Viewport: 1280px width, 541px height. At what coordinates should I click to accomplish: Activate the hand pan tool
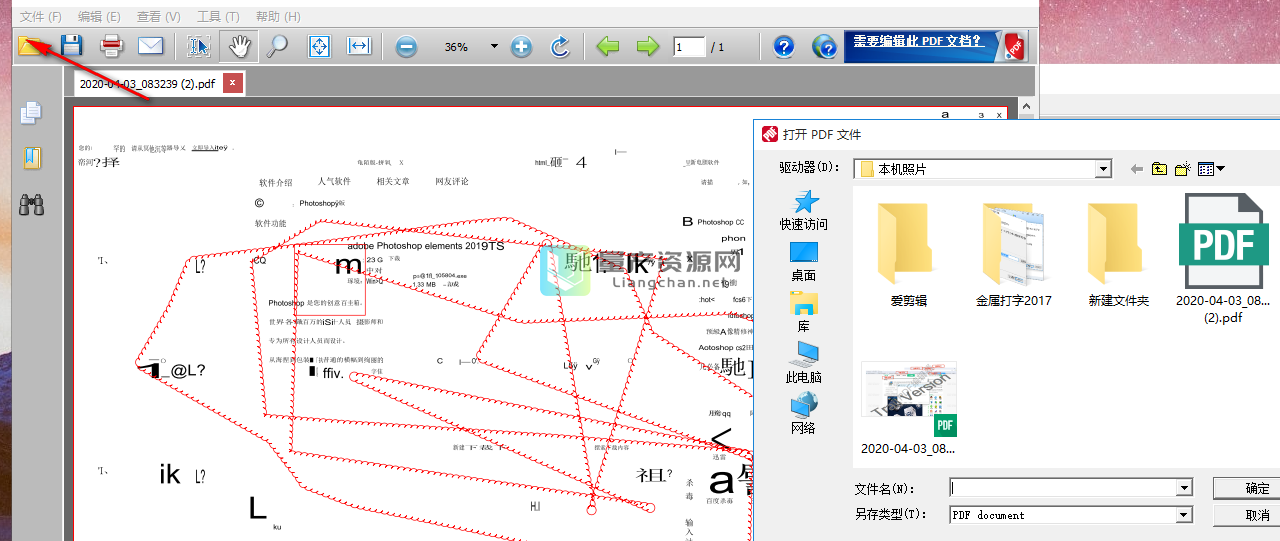tap(240, 46)
